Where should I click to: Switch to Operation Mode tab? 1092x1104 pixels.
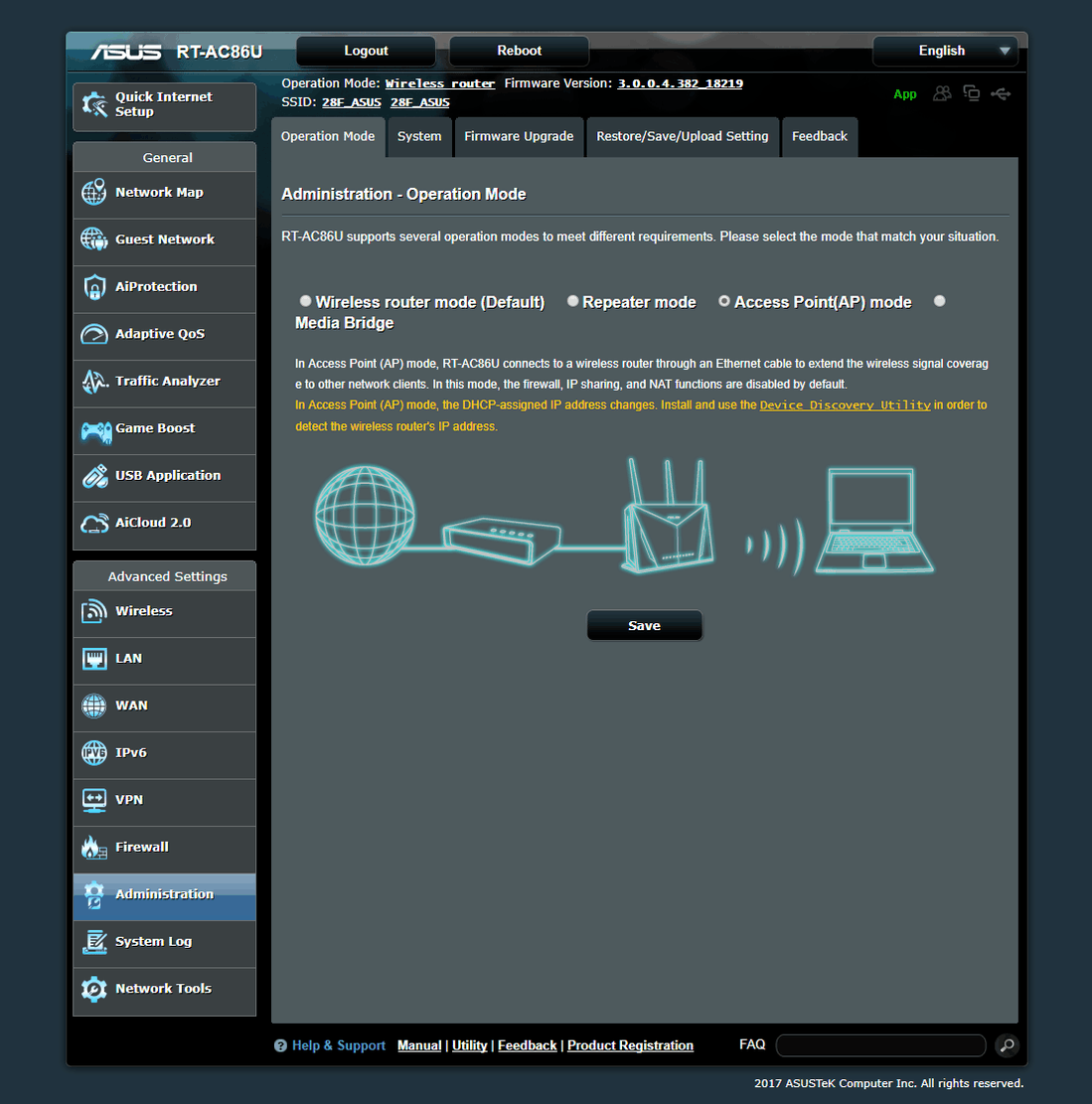click(x=328, y=136)
